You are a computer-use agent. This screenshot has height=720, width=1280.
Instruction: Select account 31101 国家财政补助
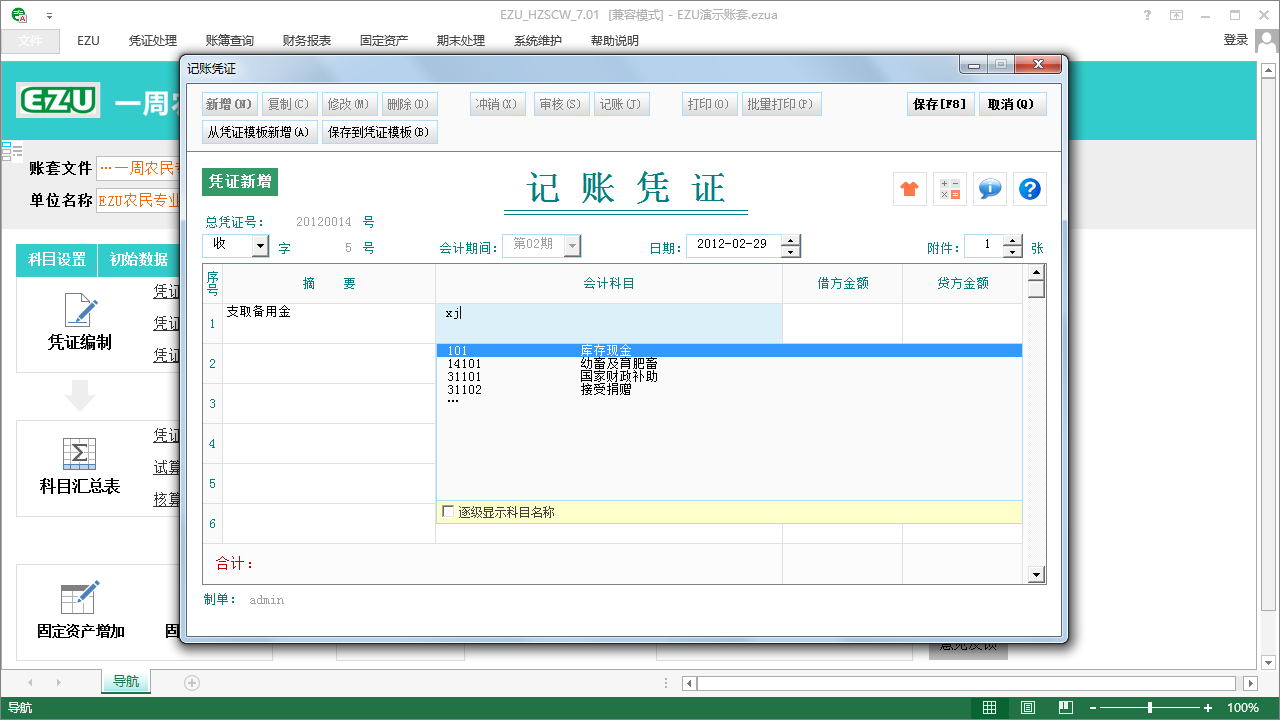[729, 377]
